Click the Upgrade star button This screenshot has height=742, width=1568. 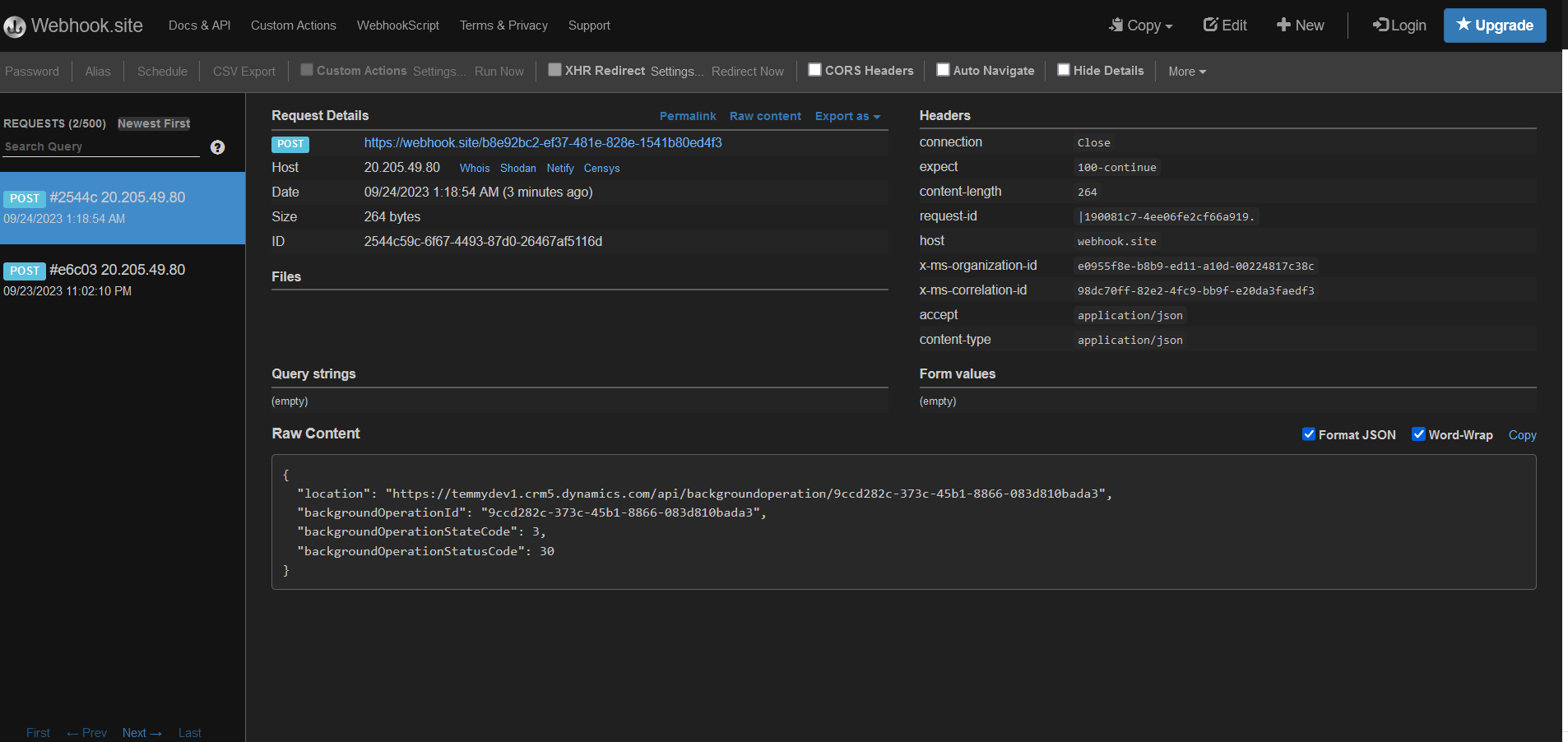(x=1495, y=26)
